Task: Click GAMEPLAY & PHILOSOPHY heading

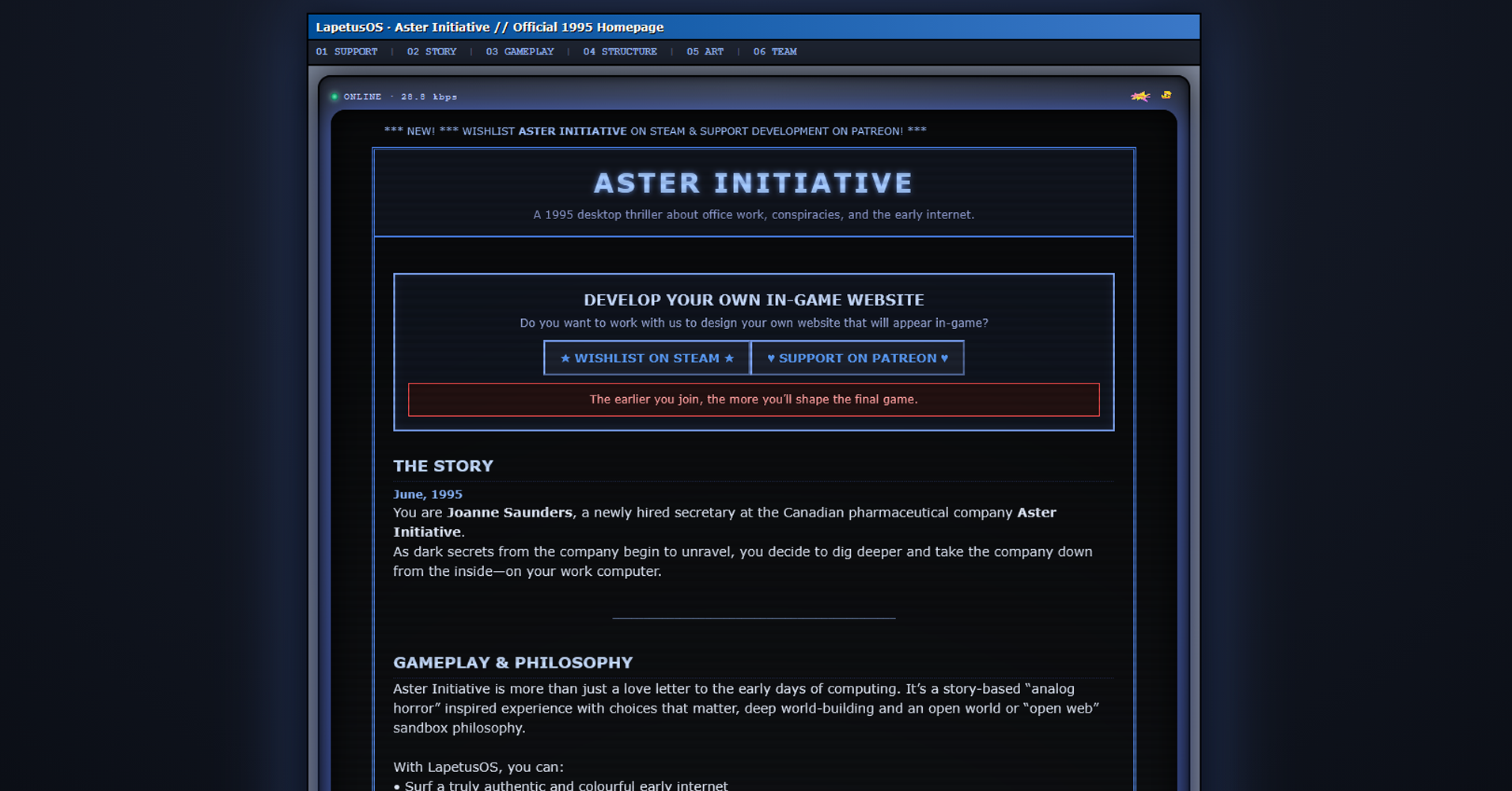Action: coord(513,663)
